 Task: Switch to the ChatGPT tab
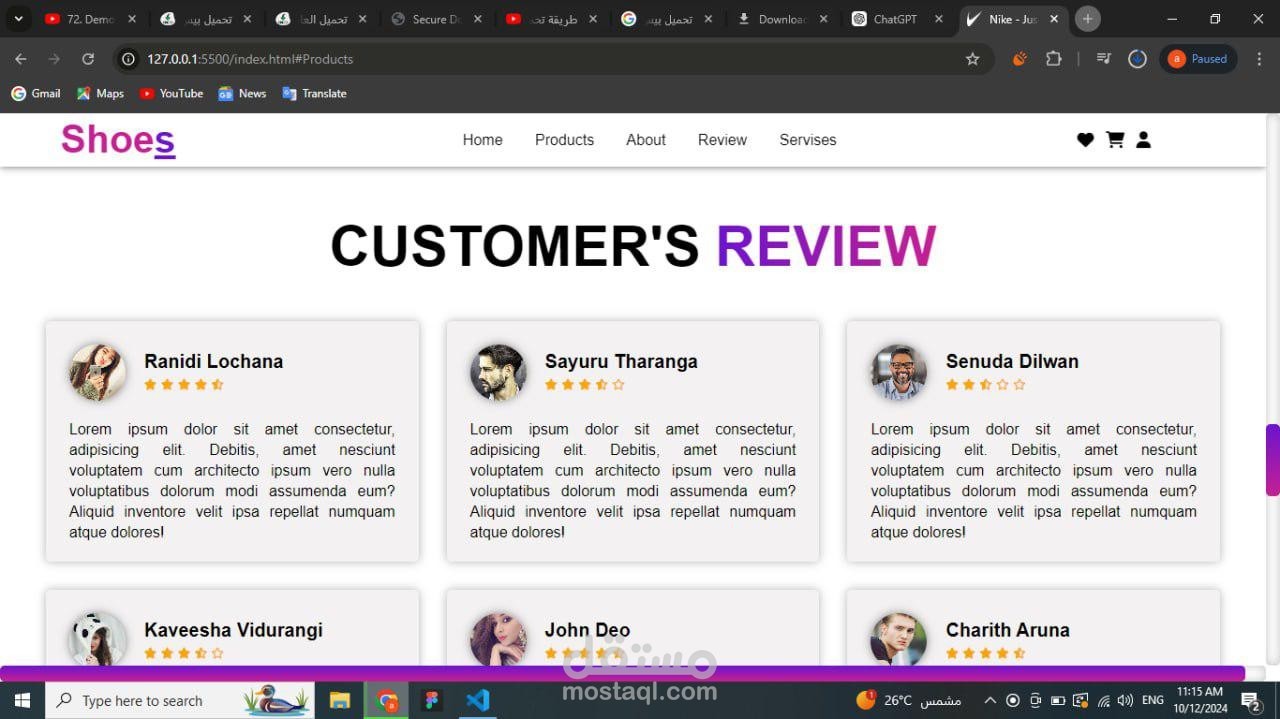coord(897,19)
